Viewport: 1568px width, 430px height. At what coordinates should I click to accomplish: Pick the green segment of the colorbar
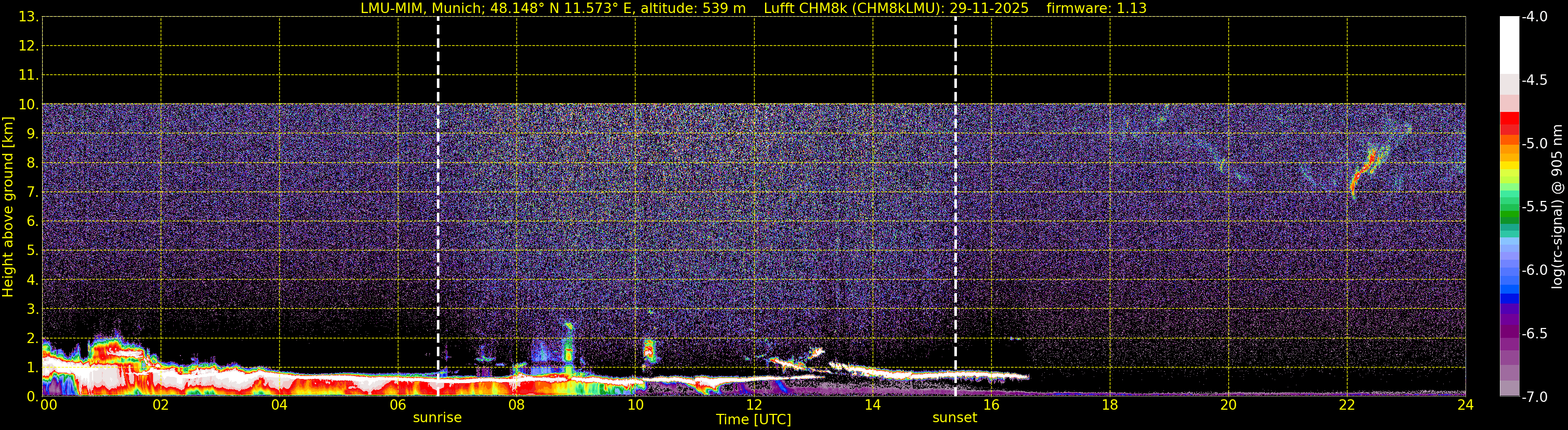pos(1510,215)
